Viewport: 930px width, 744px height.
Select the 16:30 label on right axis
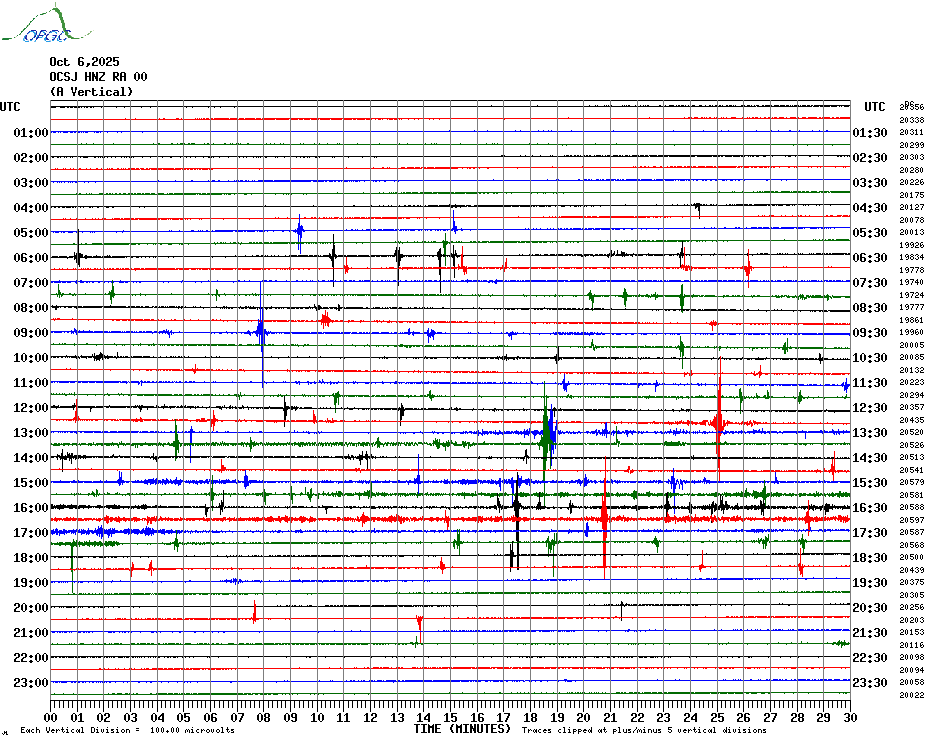tap(869, 508)
